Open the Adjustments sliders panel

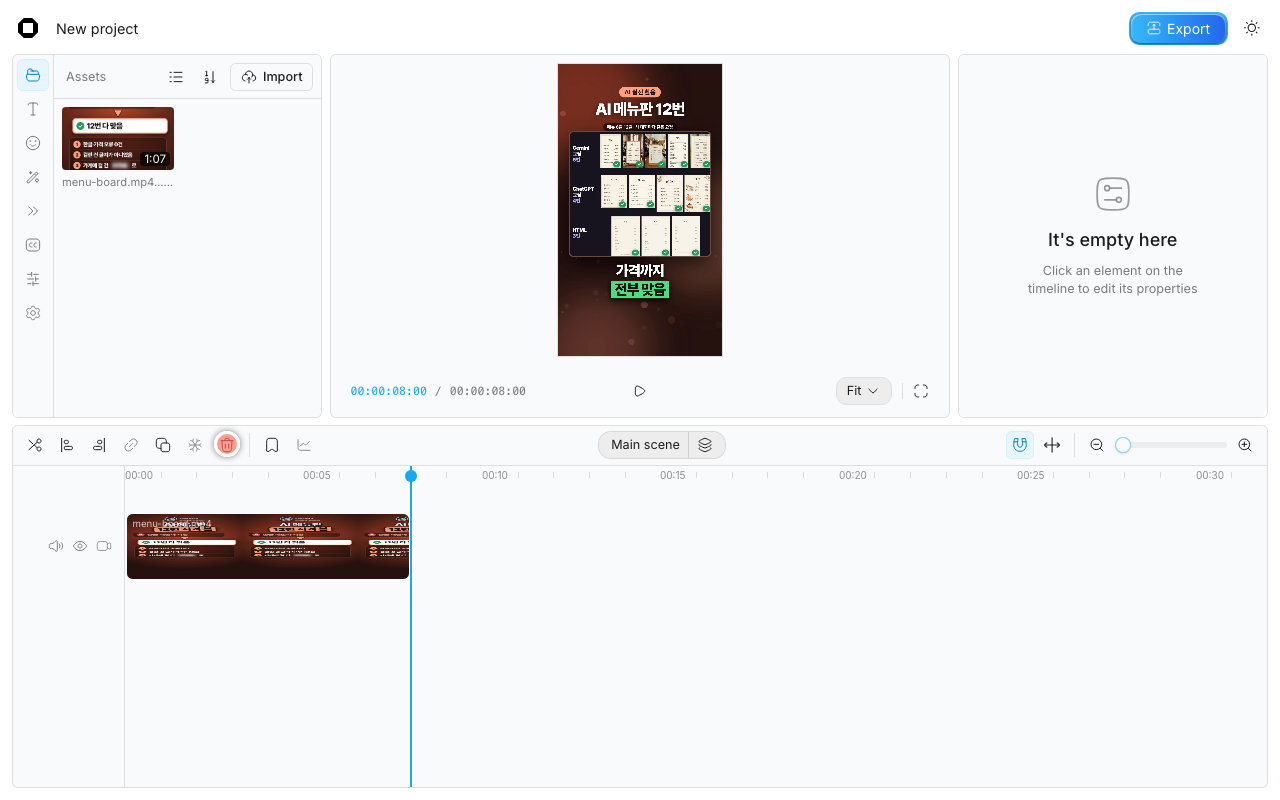pyautogui.click(x=33, y=279)
